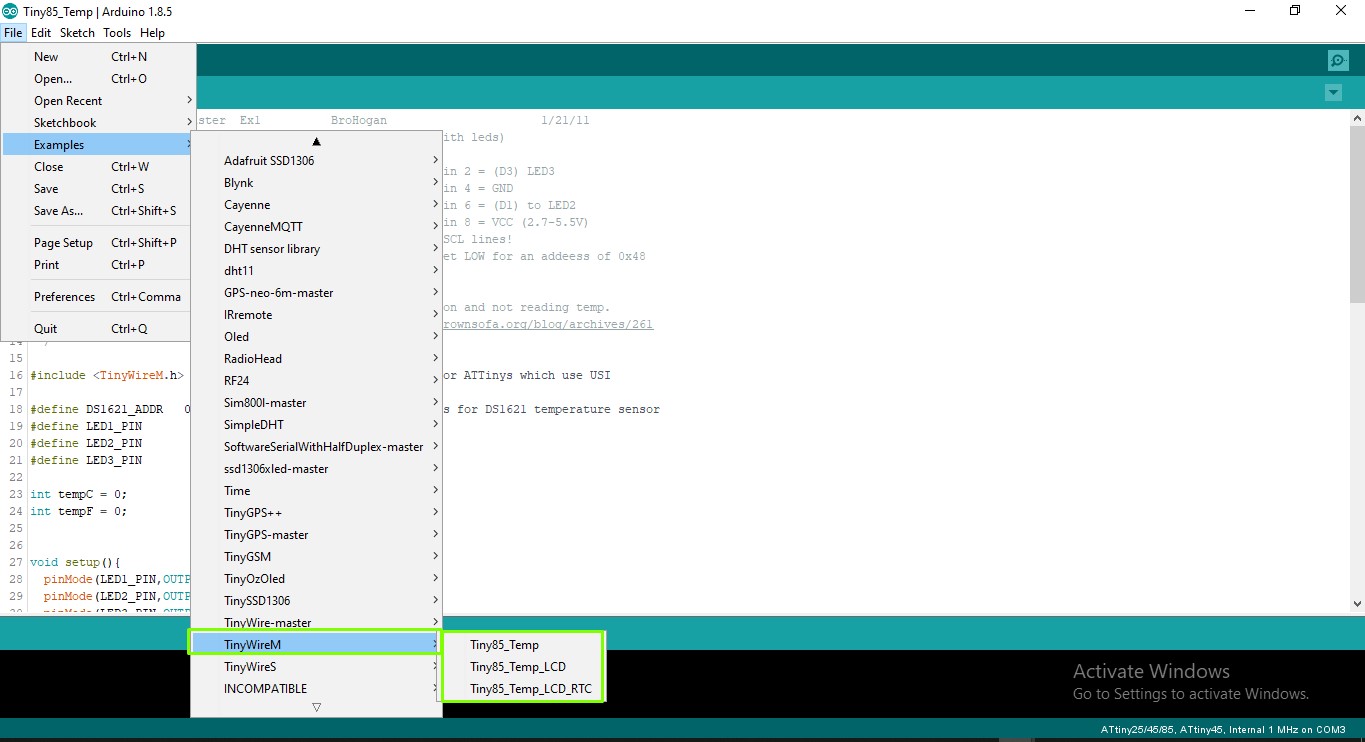Open the Oled examples submenu
This screenshot has width=1365, height=742.
click(316, 337)
